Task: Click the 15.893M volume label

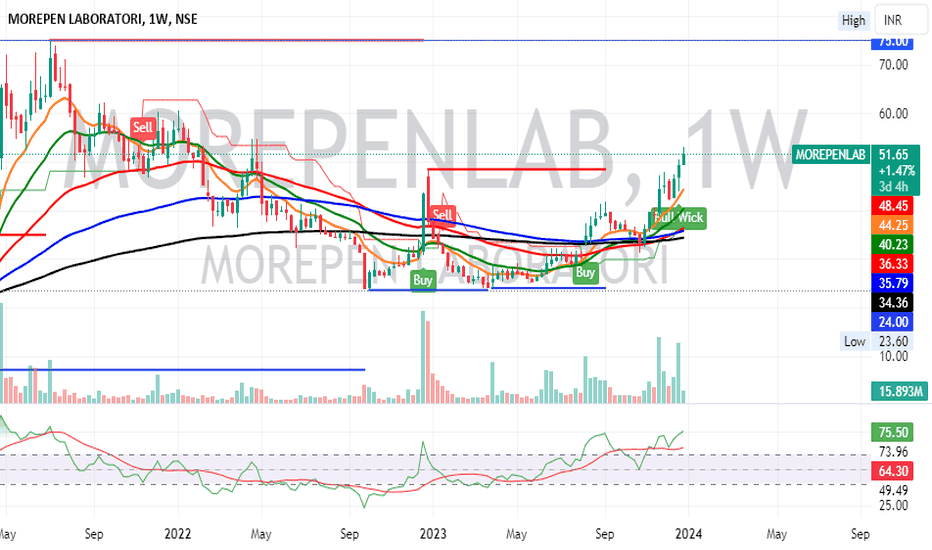Action: (x=900, y=391)
